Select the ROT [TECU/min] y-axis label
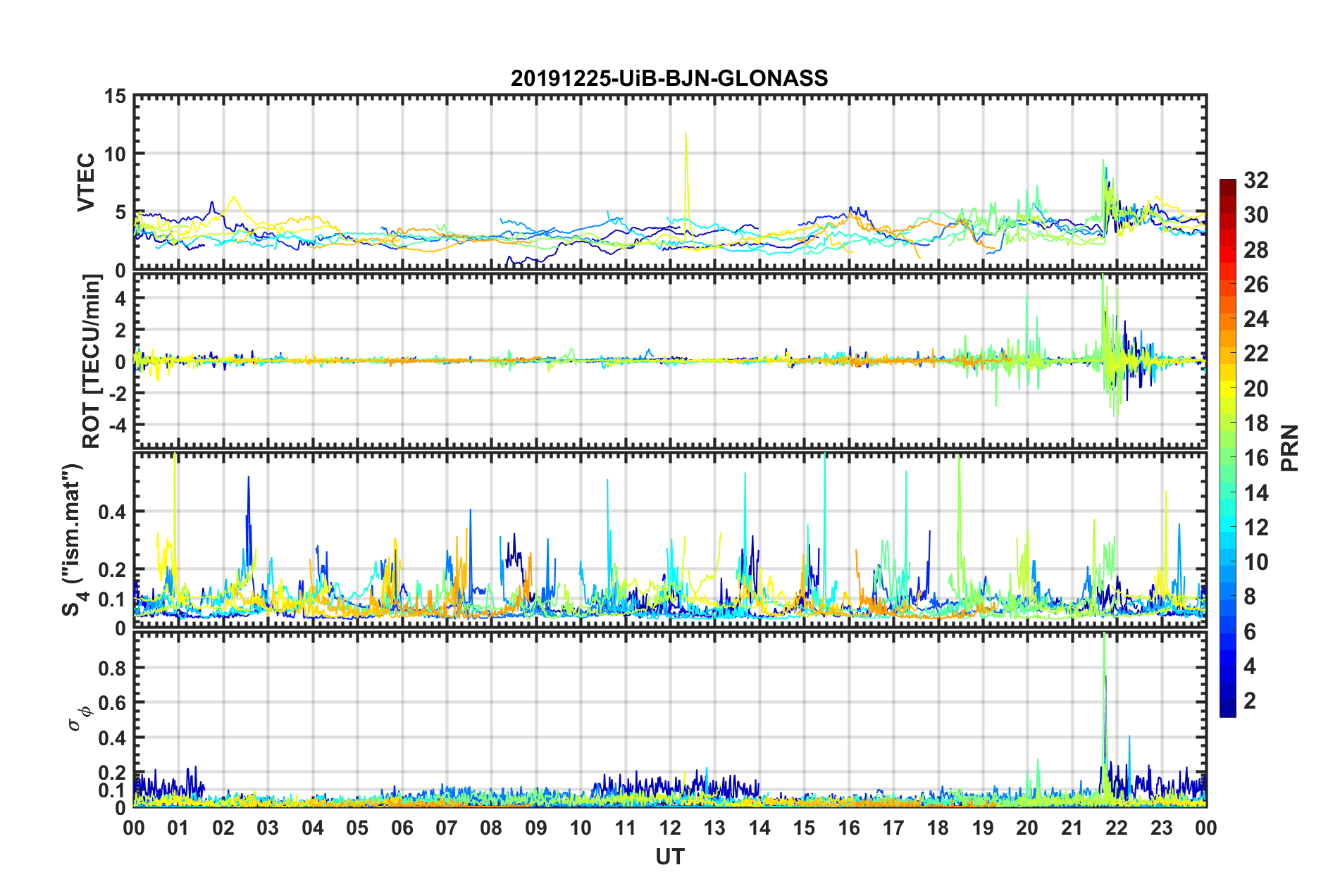Screen dimensions: 1340x896 click(92, 361)
